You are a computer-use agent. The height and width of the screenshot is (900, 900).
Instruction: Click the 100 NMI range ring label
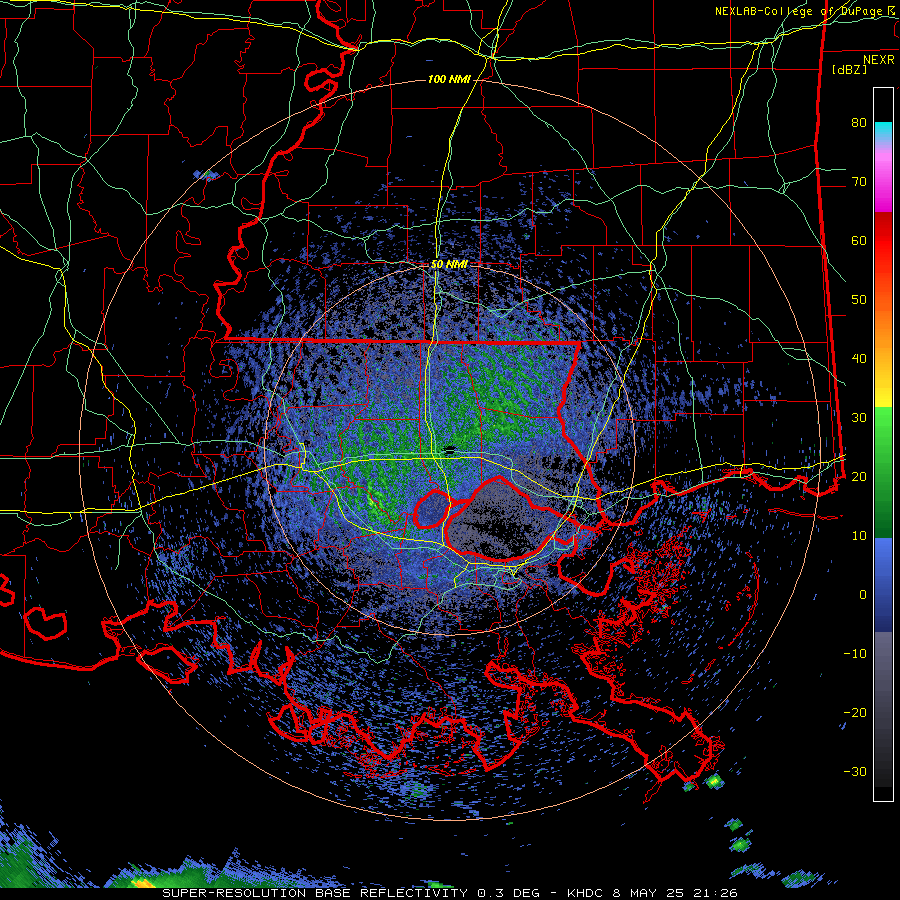(449, 79)
